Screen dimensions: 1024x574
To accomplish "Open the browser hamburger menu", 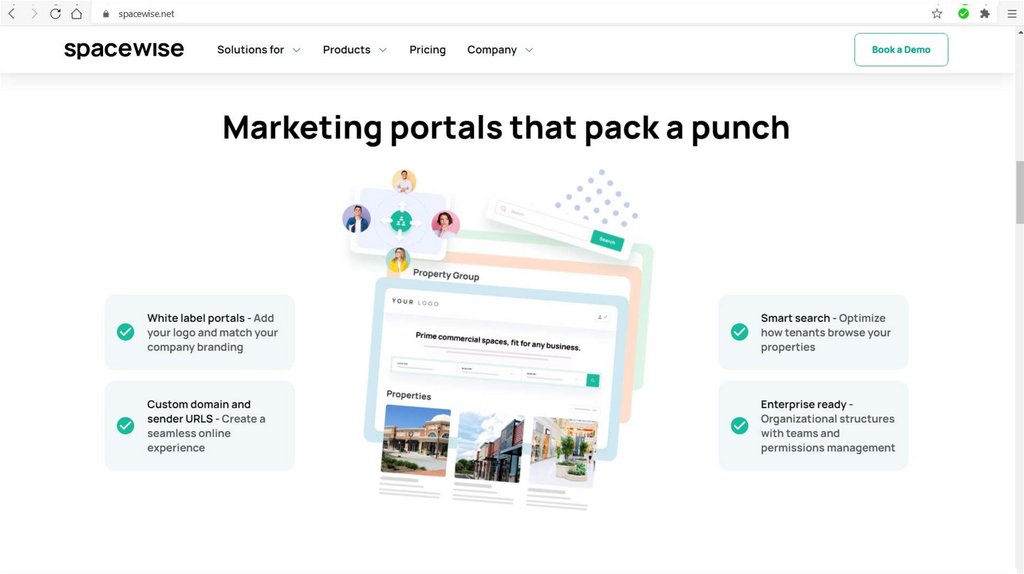I will click(1012, 13).
